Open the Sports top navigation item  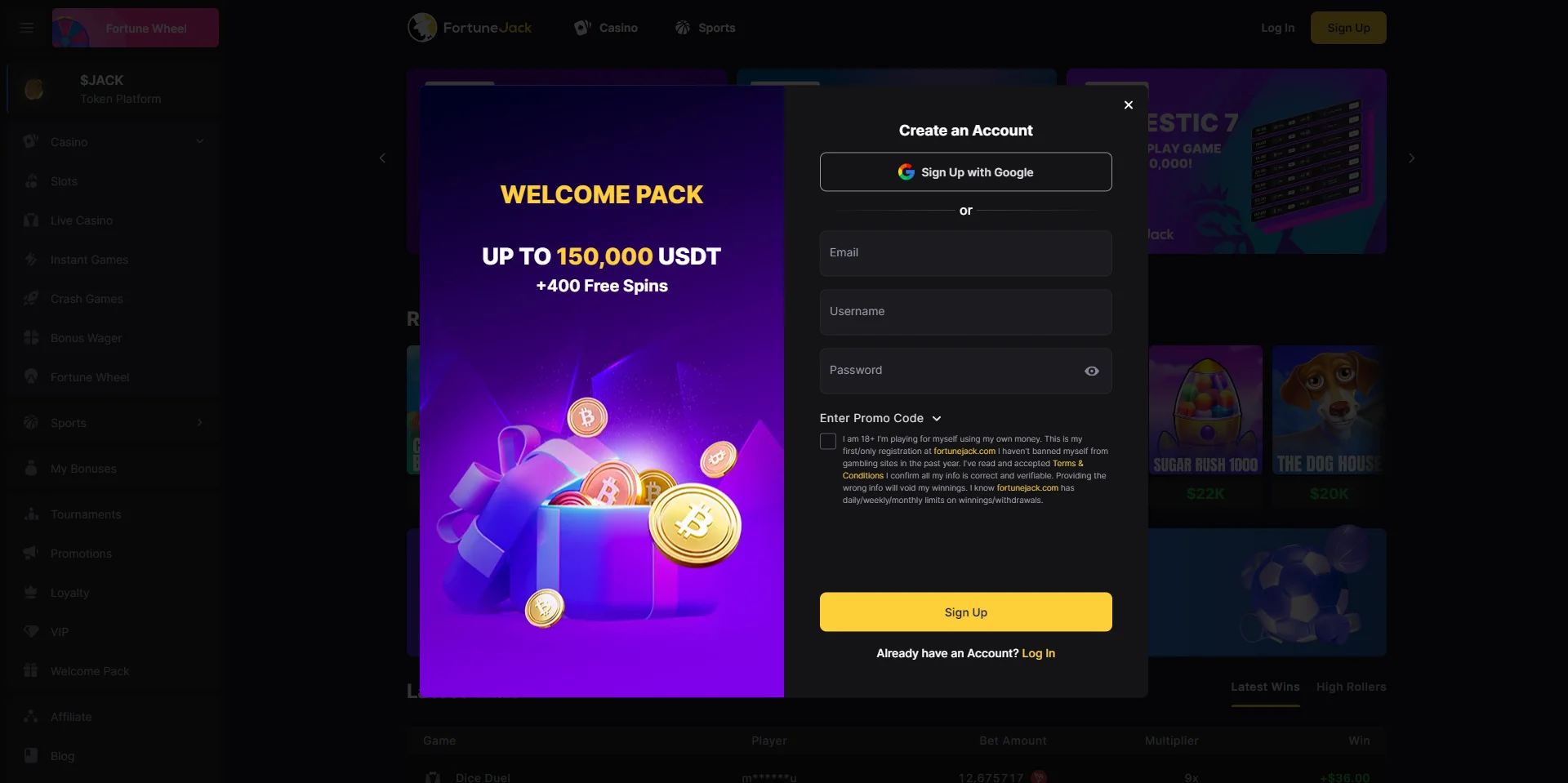point(706,28)
